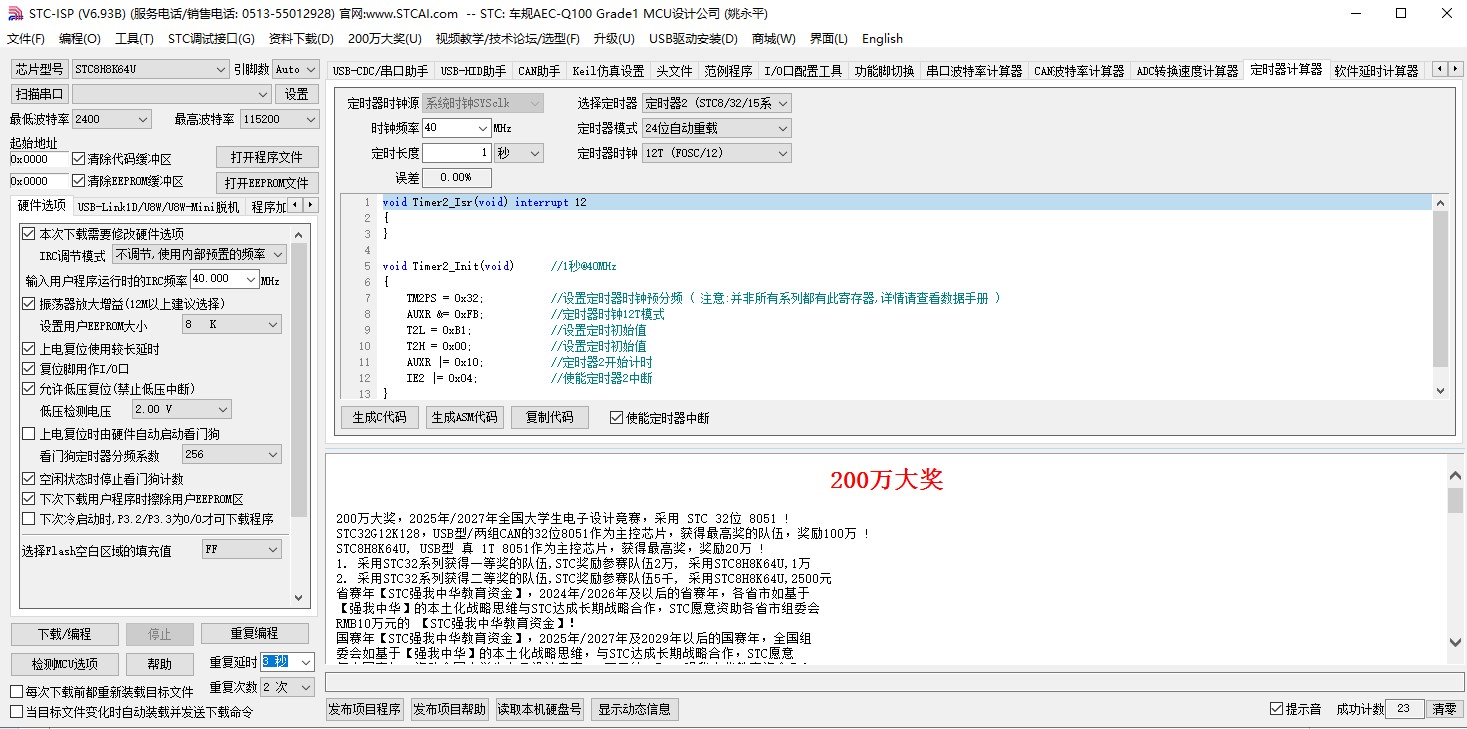Toggle 清除EEPROM缓冲区 checkbox
1467x729 pixels.
point(79,182)
